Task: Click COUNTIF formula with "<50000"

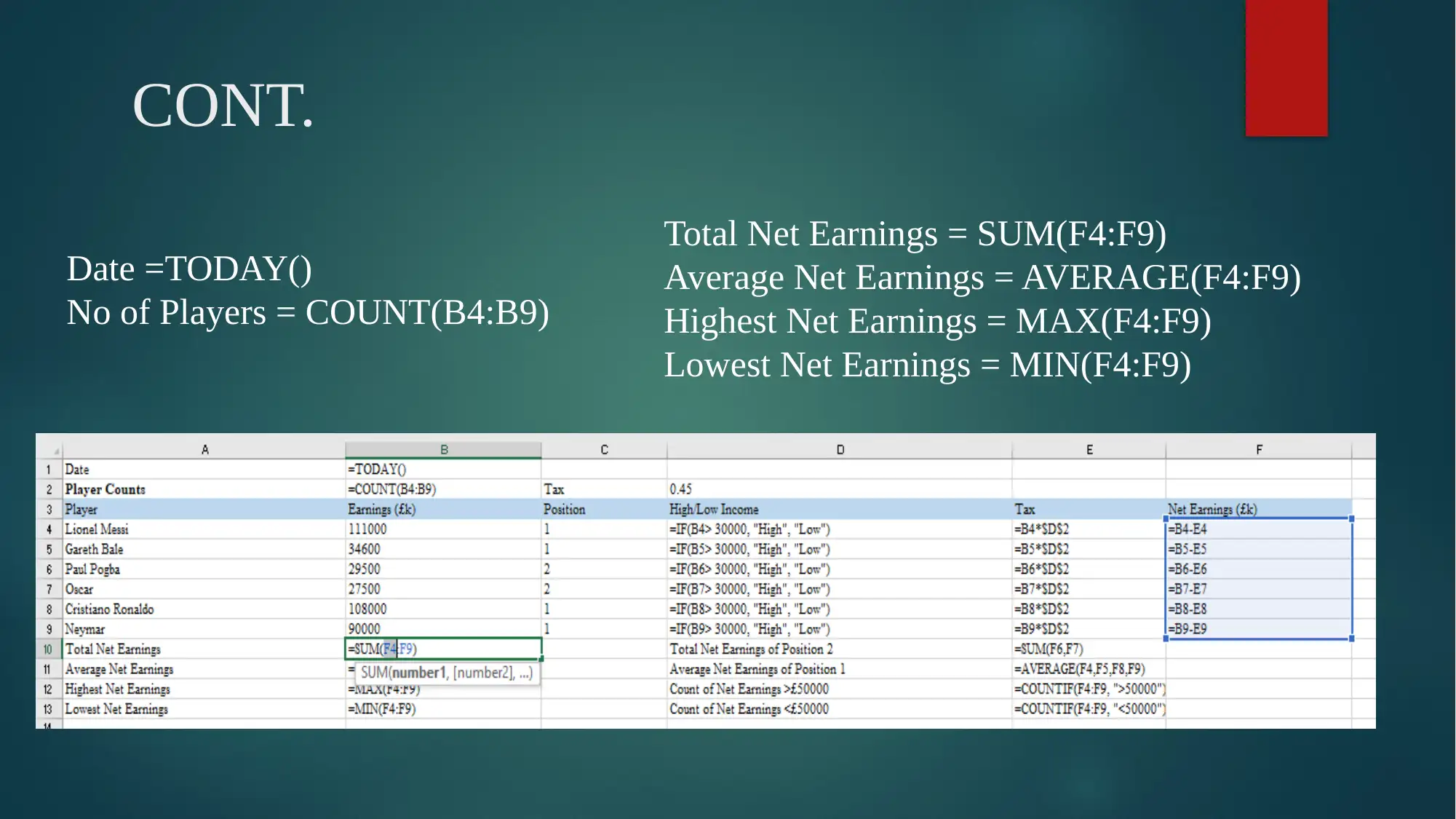Action: [x=1089, y=709]
